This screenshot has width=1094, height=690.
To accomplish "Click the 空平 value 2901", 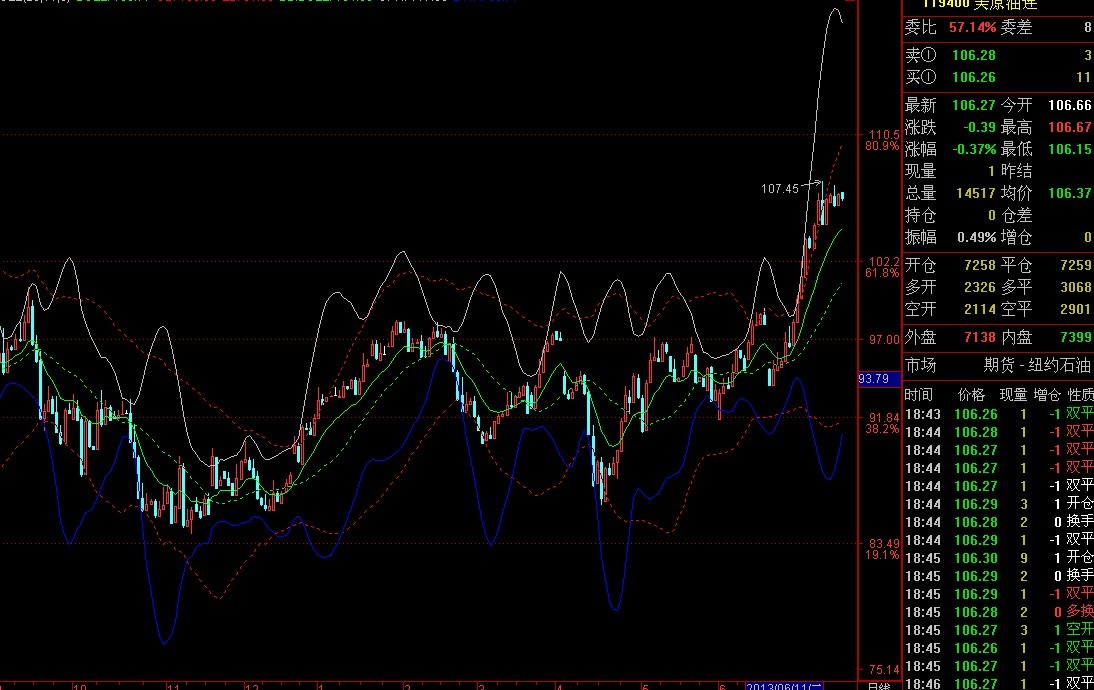I will (x=1076, y=309).
